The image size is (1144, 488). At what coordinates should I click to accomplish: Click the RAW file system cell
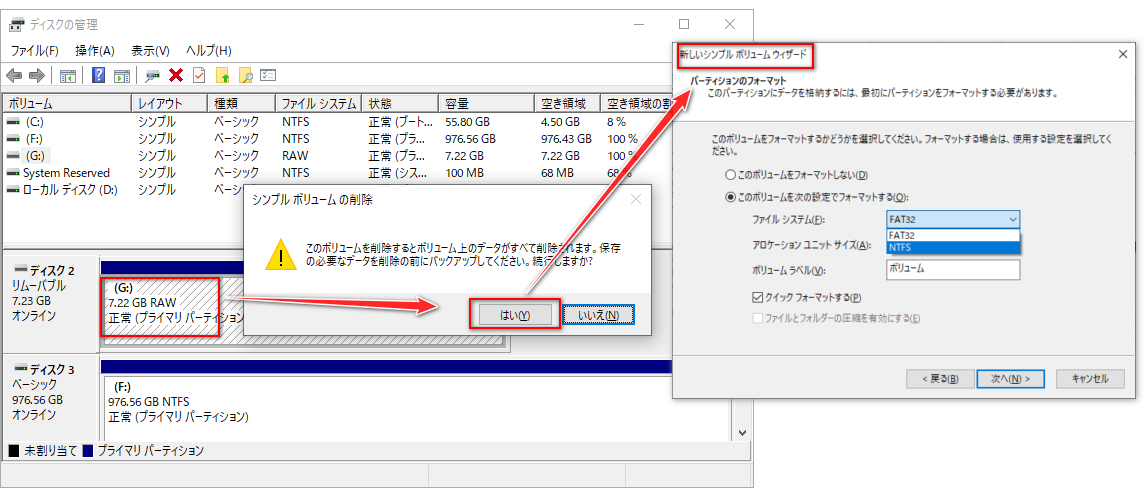[x=295, y=156]
